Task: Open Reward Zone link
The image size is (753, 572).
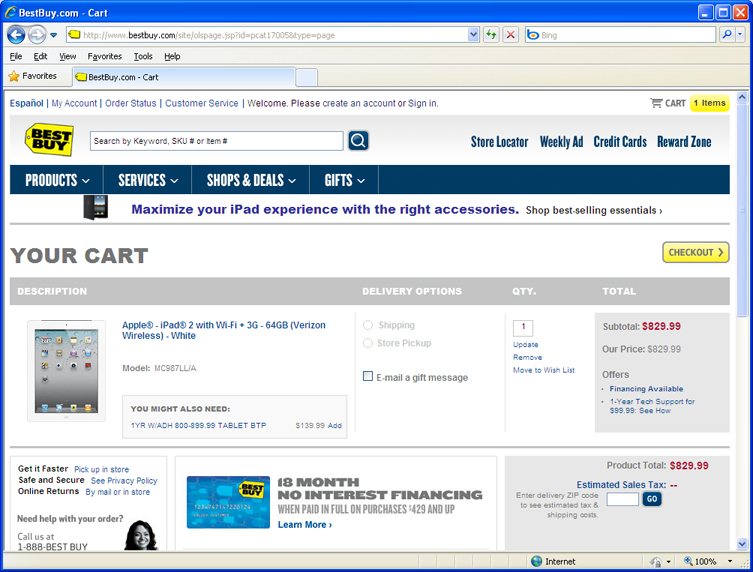Action: (x=684, y=142)
